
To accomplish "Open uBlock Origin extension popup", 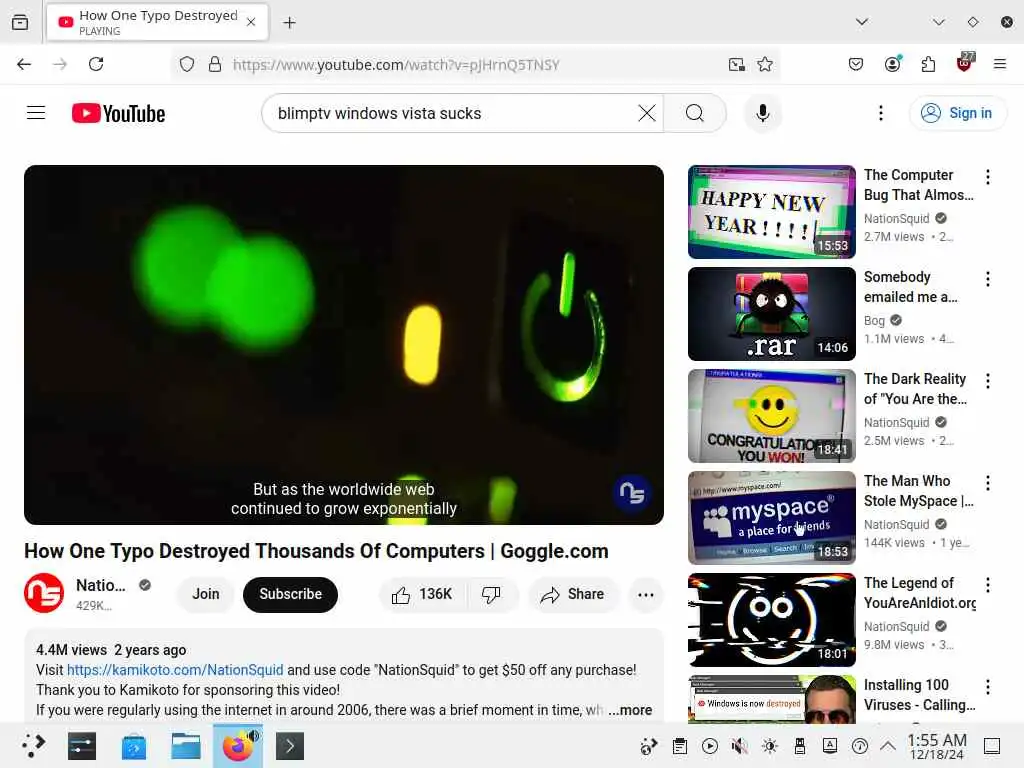I will coord(965,63).
